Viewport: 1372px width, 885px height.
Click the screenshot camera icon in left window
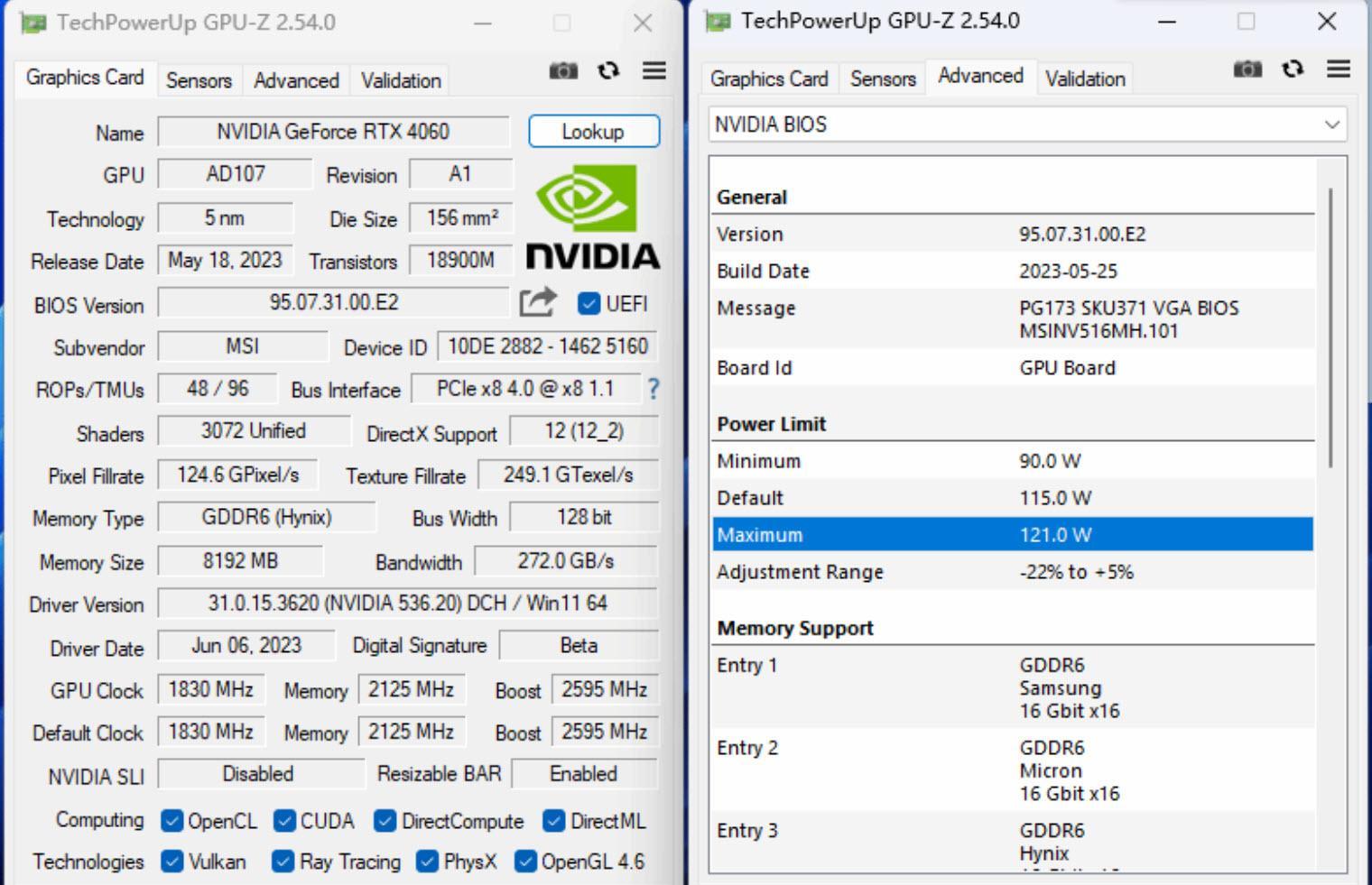pyautogui.click(x=563, y=70)
